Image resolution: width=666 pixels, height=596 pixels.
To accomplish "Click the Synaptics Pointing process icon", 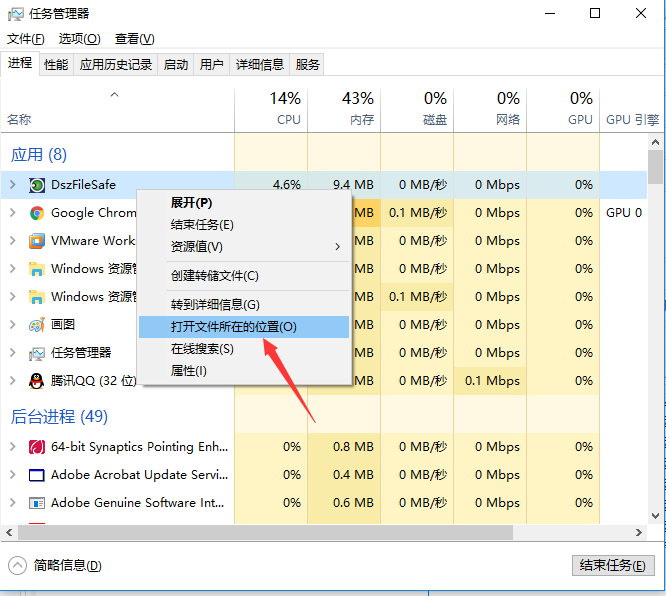I will [37, 447].
